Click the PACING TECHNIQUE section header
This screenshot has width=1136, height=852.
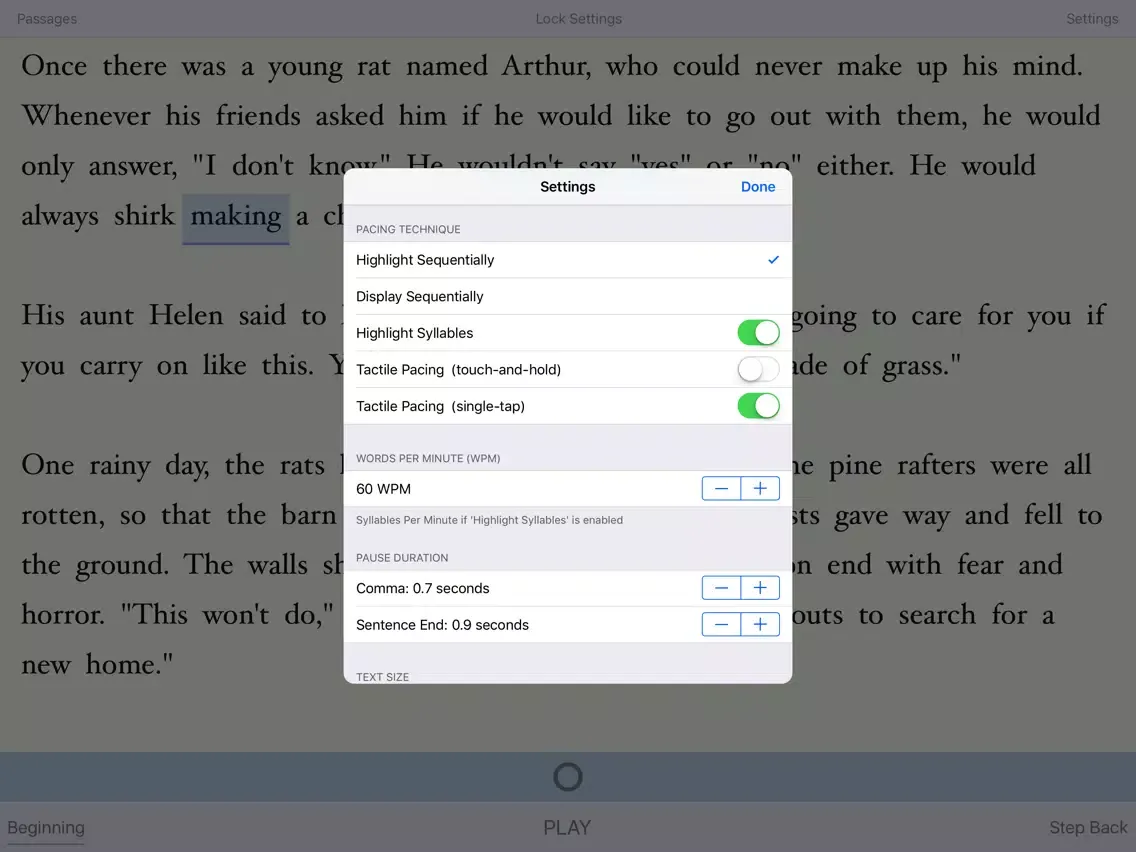coord(408,229)
